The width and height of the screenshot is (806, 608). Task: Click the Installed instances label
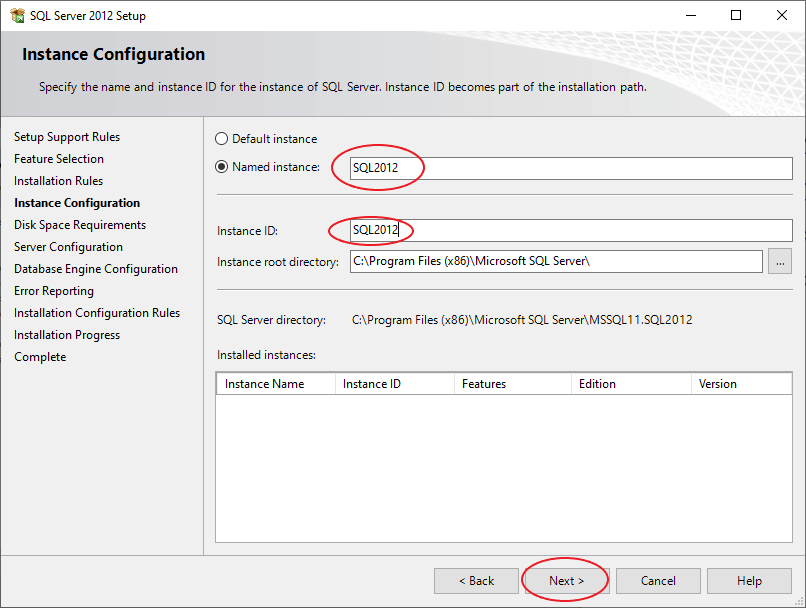pyautogui.click(x=266, y=355)
